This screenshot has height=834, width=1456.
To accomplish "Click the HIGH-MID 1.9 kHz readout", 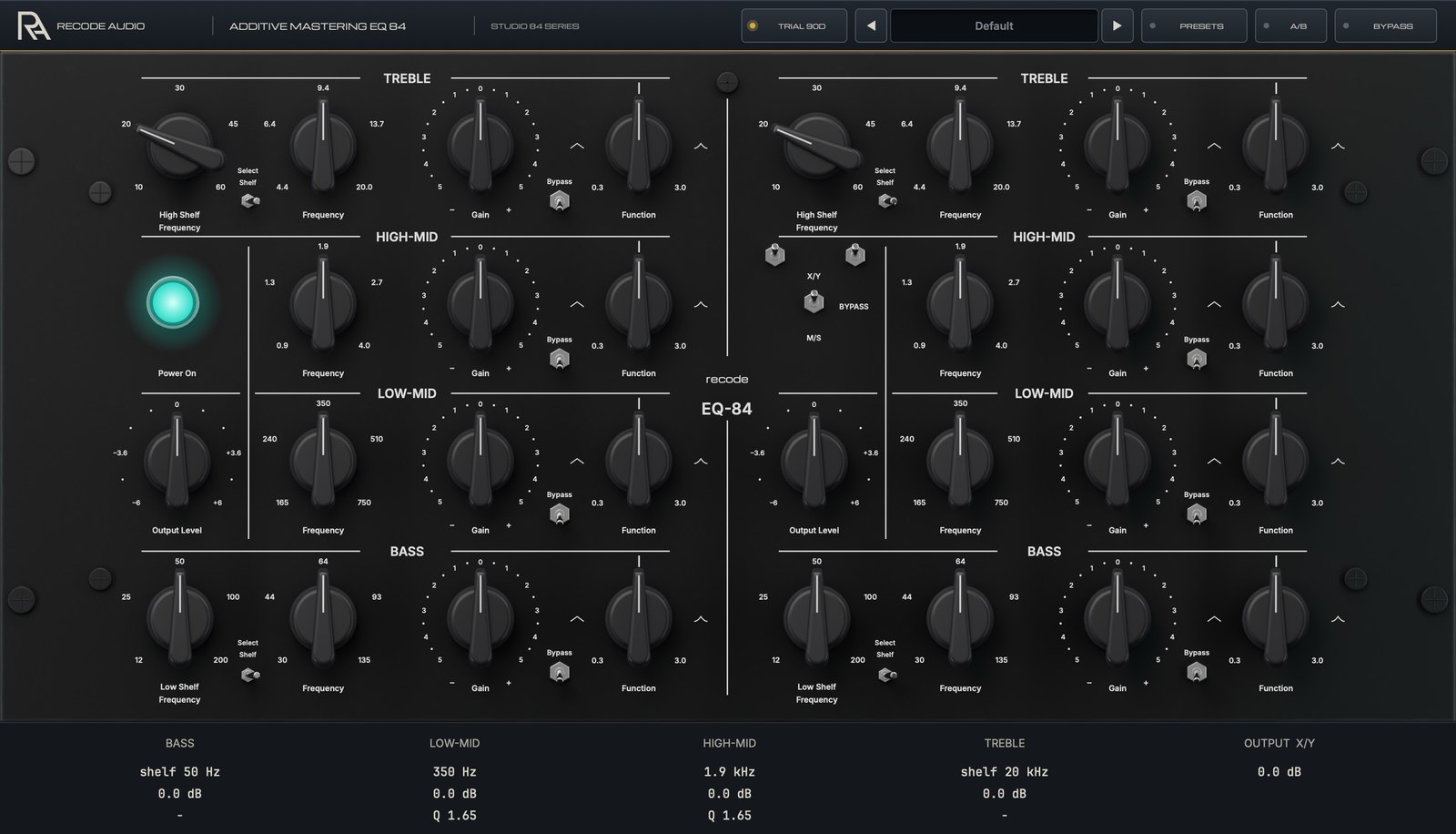I will [x=729, y=771].
